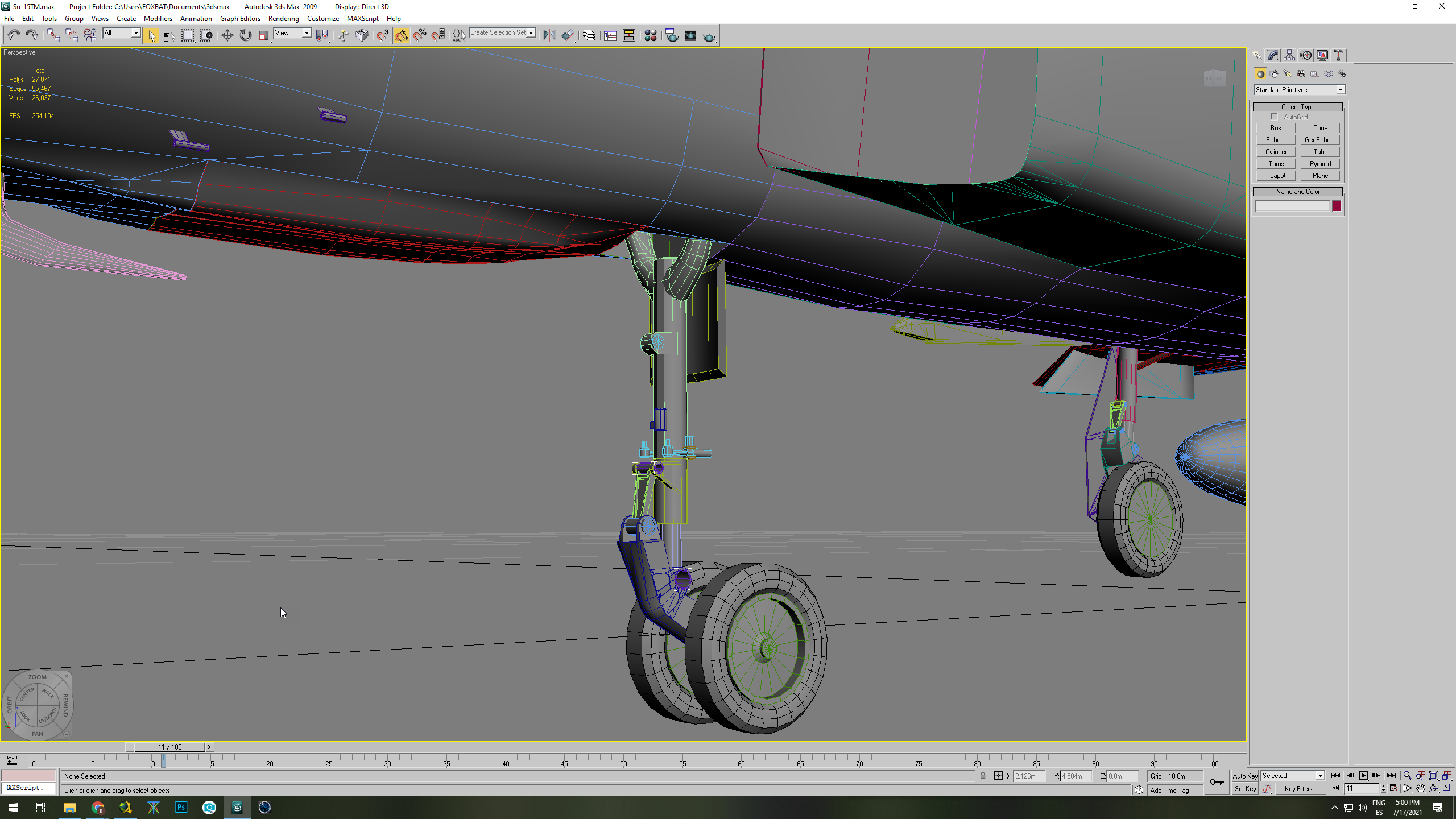Toggle the Auto Key button

click(1245, 776)
